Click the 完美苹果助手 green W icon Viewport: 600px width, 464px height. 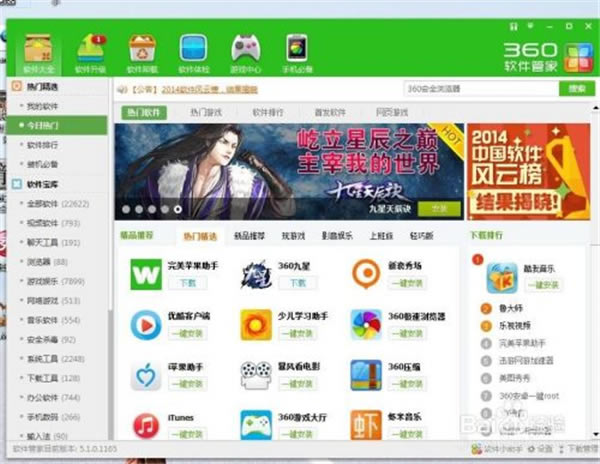[x=146, y=274]
